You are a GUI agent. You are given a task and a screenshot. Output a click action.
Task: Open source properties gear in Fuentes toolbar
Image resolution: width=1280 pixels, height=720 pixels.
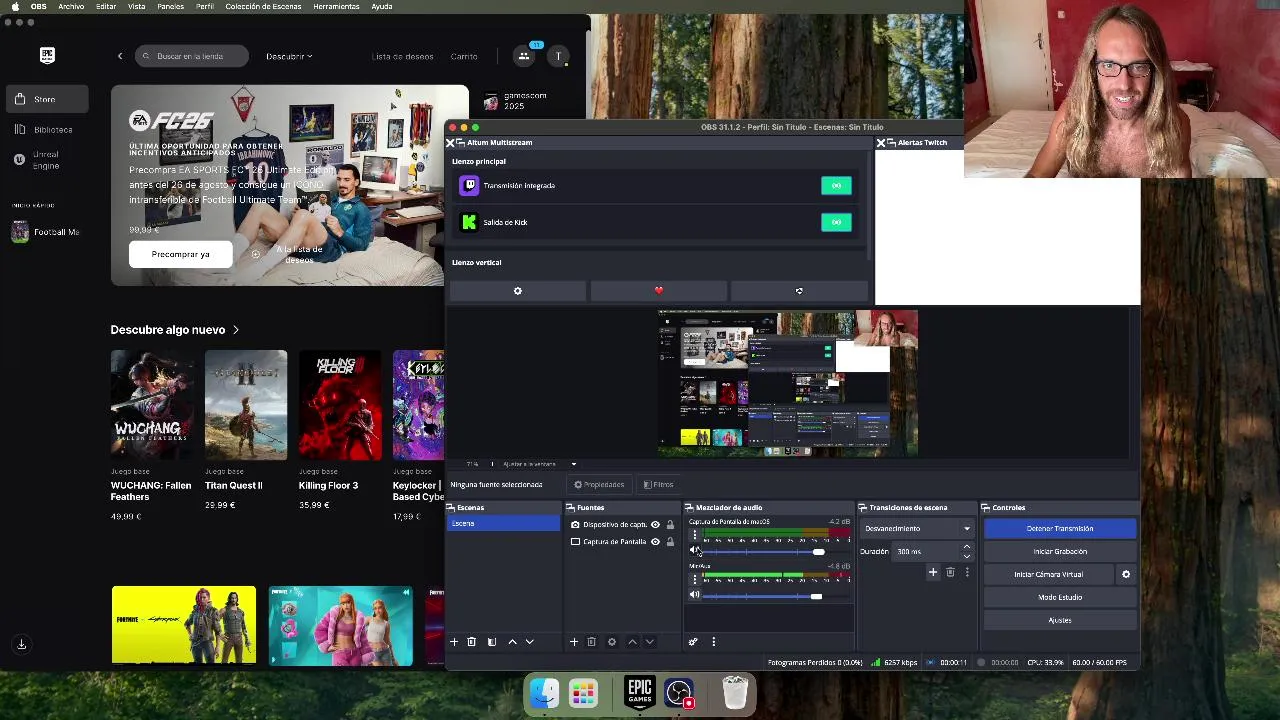612,642
